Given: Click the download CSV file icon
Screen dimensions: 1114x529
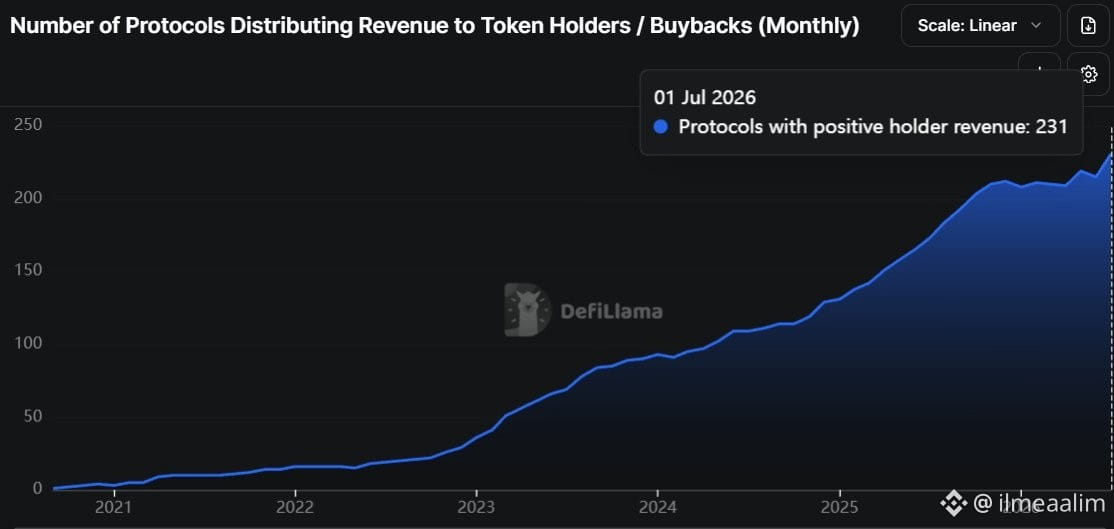Looking at the screenshot, I should [1088, 26].
